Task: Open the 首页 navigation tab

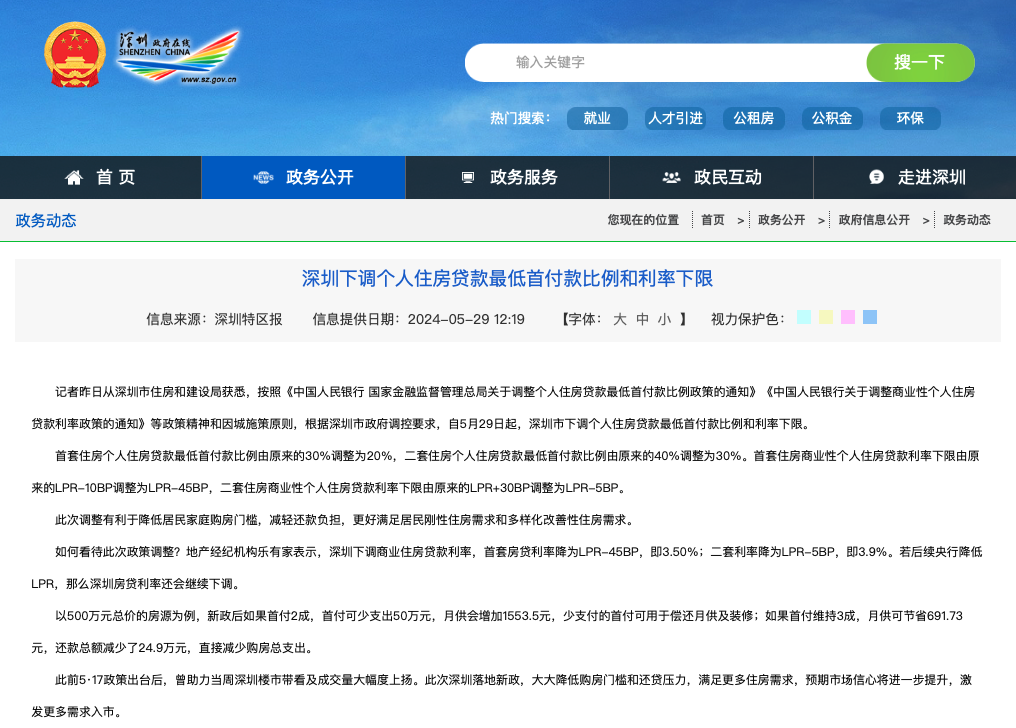Action: [100, 177]
